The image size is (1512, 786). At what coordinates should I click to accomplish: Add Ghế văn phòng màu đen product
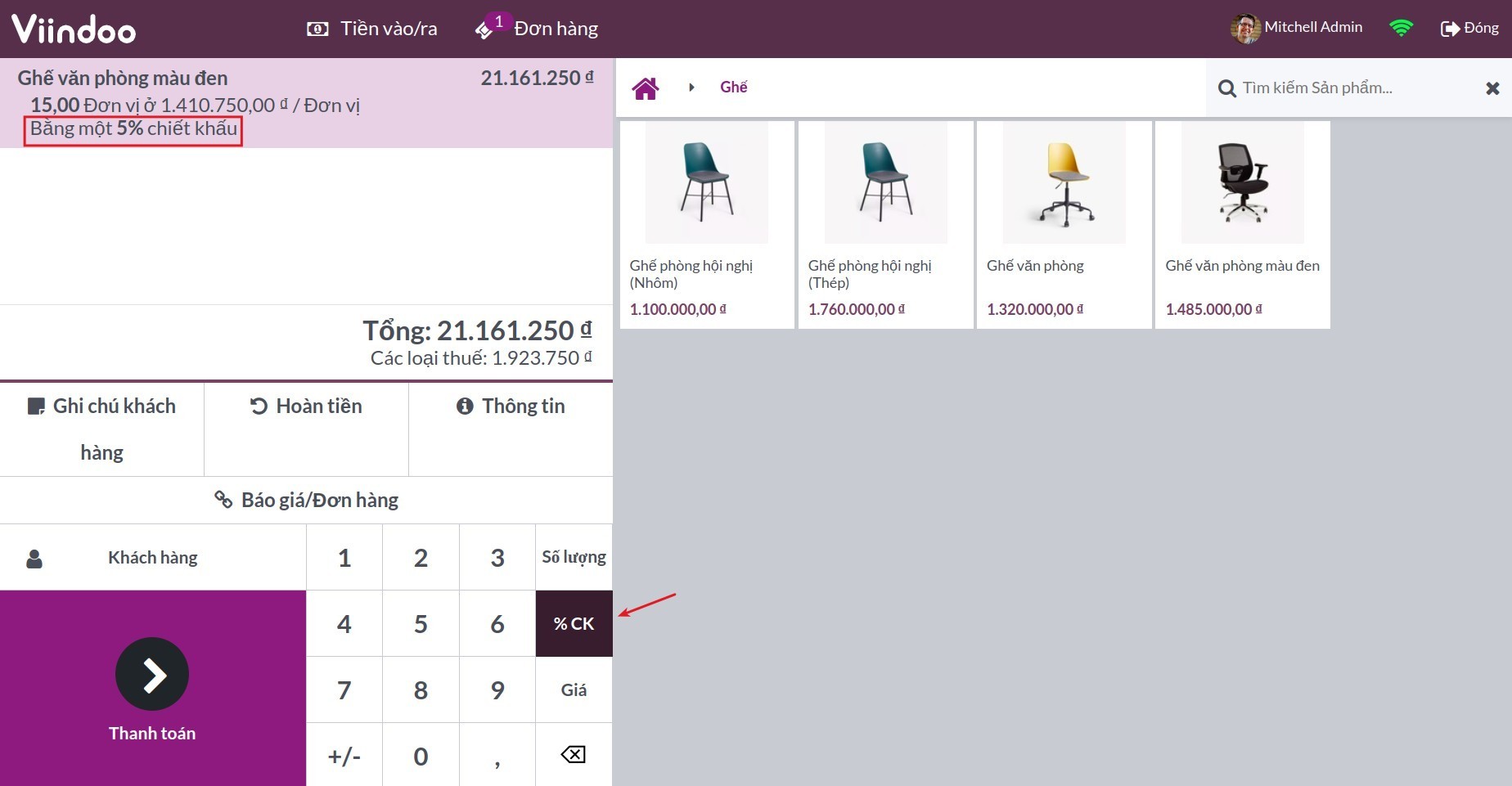tap(1243, 225)
